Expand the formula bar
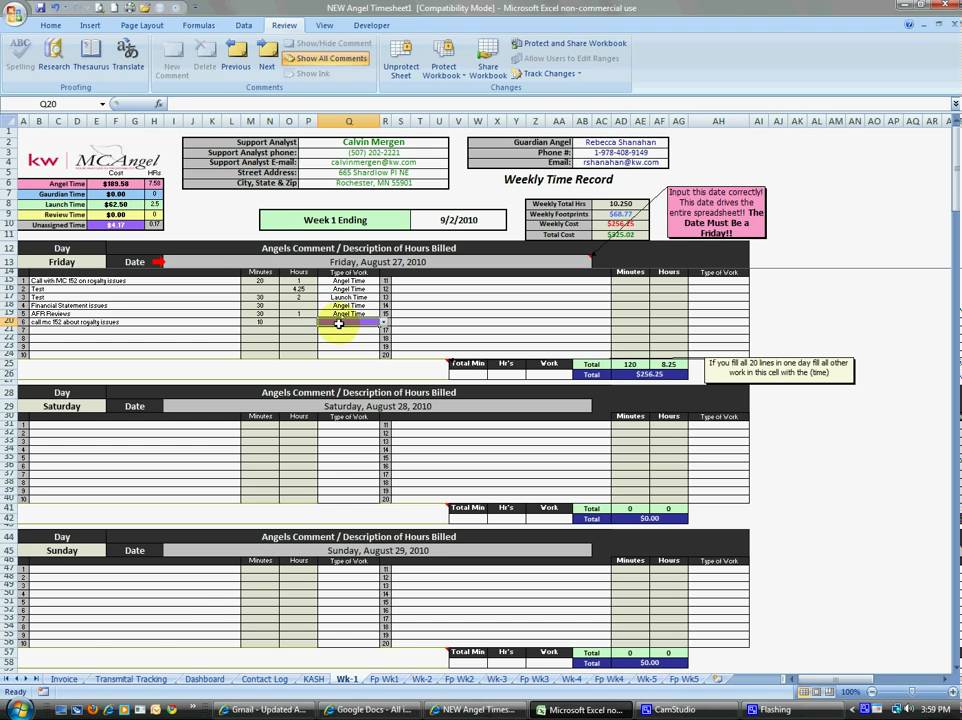Image resolution: width=962 pixels, height=720 pixels. click(955, 104)
